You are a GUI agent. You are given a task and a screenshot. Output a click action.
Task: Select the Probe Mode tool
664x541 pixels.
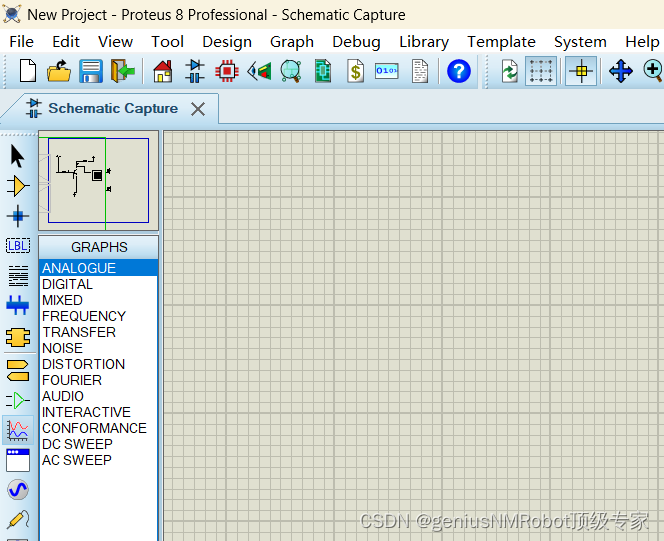point(18,519)
